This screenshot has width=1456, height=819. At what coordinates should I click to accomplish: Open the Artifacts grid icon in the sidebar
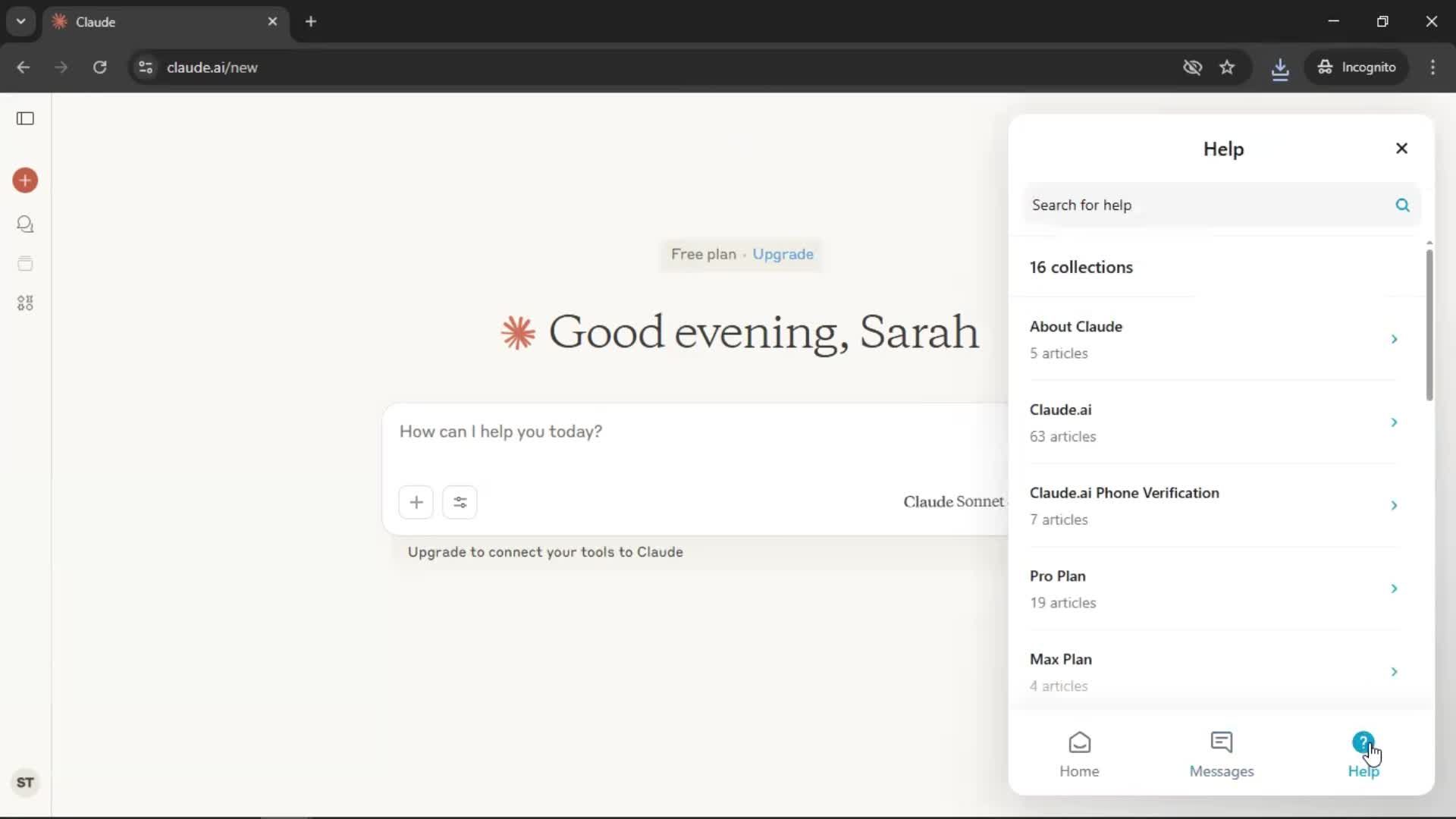point(25,303)
